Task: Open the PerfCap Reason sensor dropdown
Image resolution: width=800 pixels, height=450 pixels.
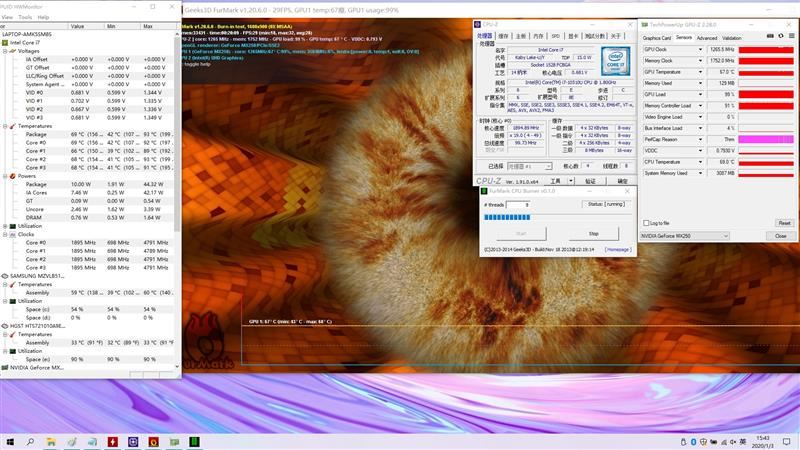Action: pos(700,139)
